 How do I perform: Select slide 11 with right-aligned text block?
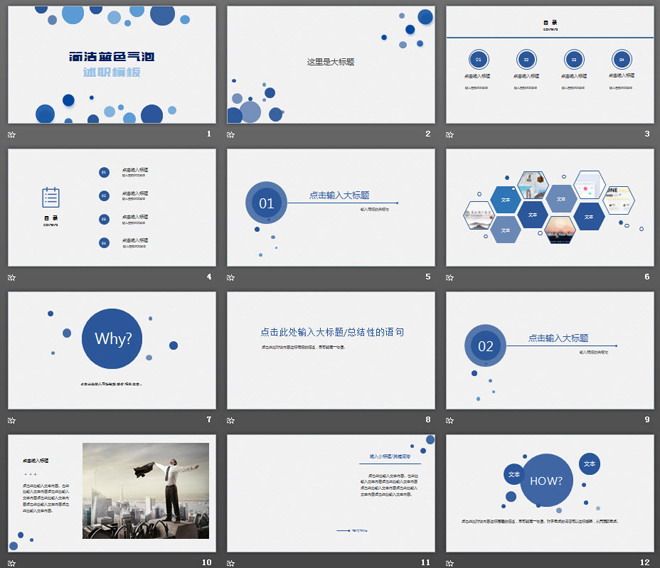pyautogui.click(x=331, y=493)
